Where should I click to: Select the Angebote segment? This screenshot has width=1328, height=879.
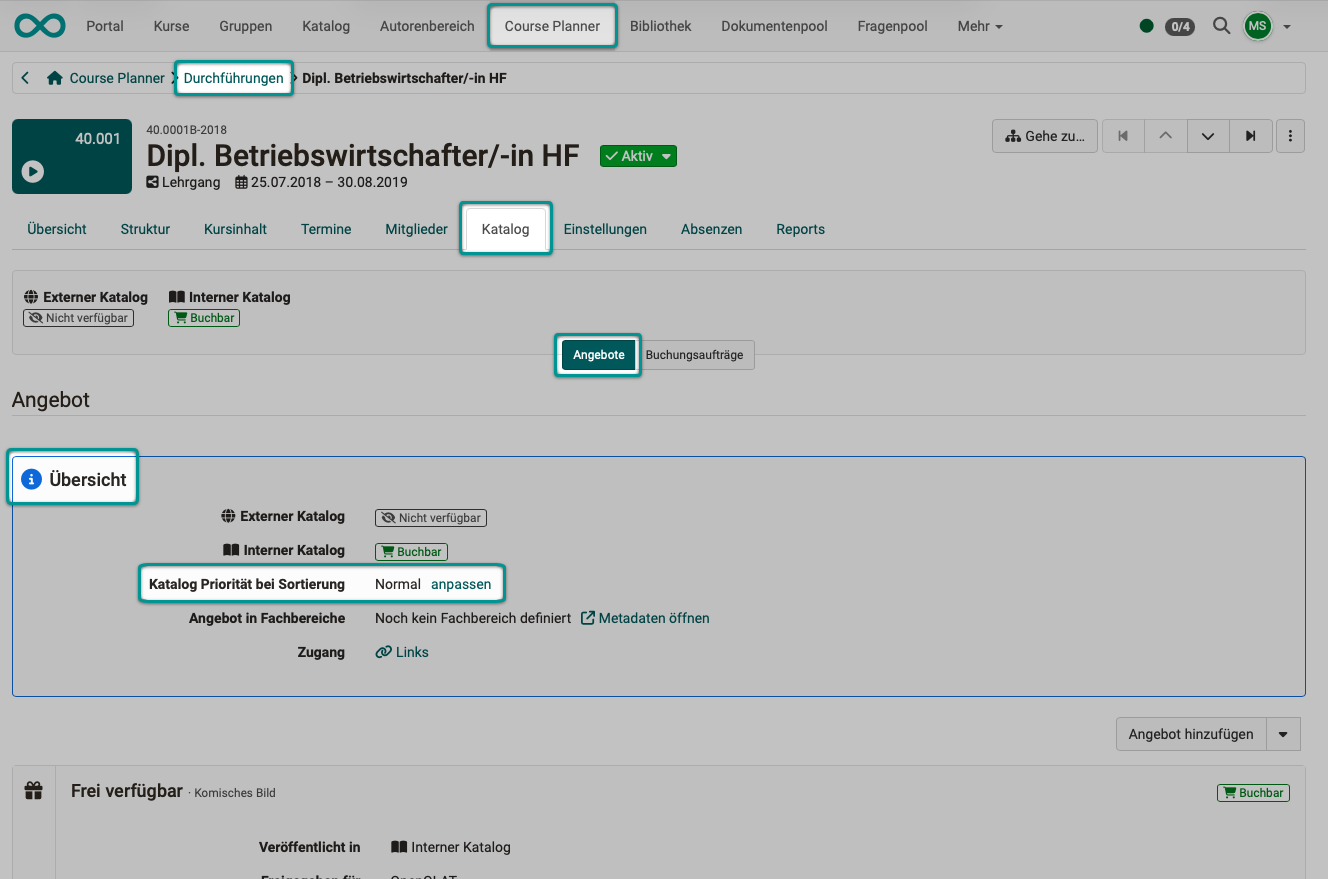tap(597, 355)
